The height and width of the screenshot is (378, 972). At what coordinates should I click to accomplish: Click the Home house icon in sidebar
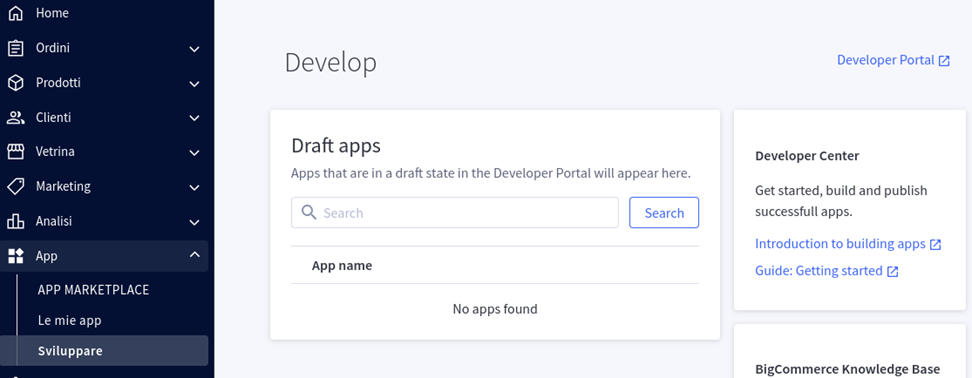[x=15, y=13]
